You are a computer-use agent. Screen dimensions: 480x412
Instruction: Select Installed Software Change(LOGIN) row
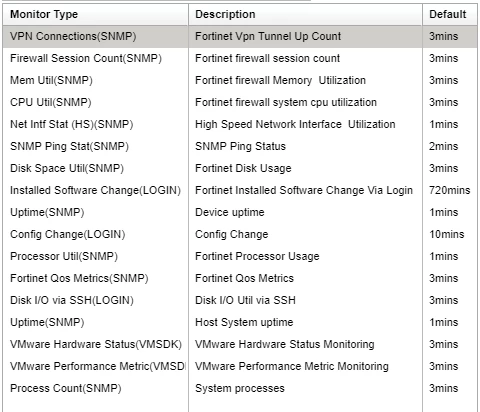coord(240,190)
